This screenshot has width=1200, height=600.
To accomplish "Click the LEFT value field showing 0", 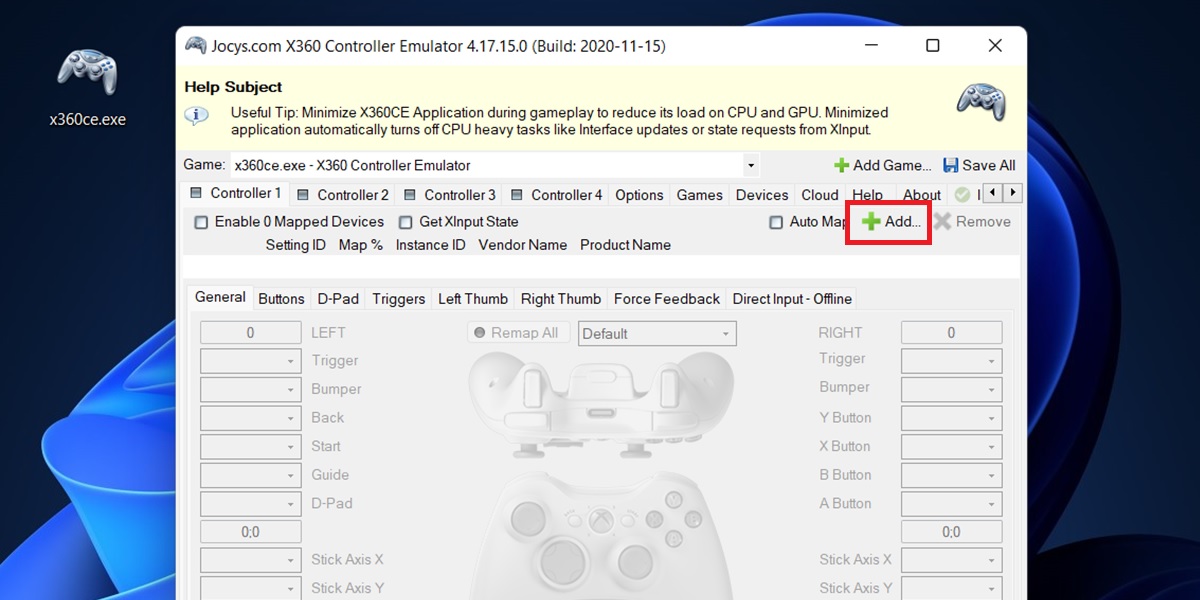I will click(x=250, y=333).
